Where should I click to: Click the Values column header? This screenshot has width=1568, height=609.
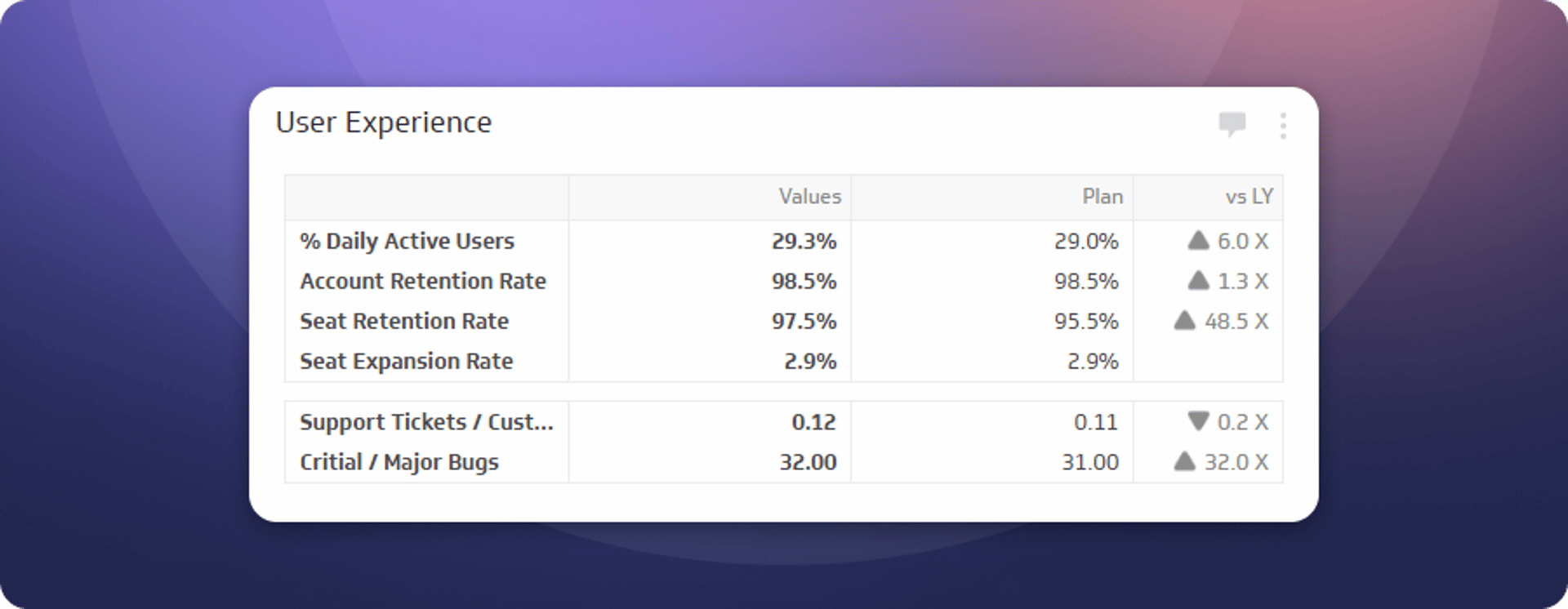click(x=809, y=197)
